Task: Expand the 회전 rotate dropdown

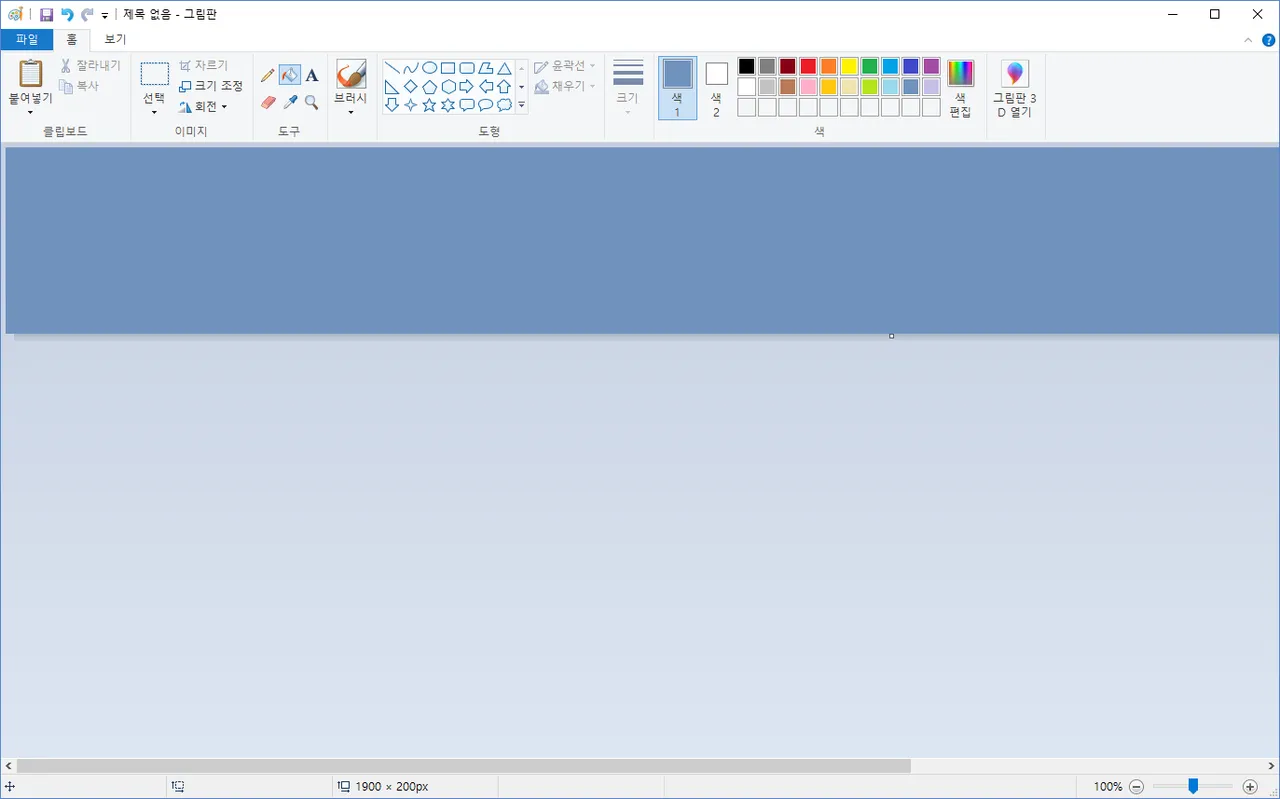Action: 224,107
